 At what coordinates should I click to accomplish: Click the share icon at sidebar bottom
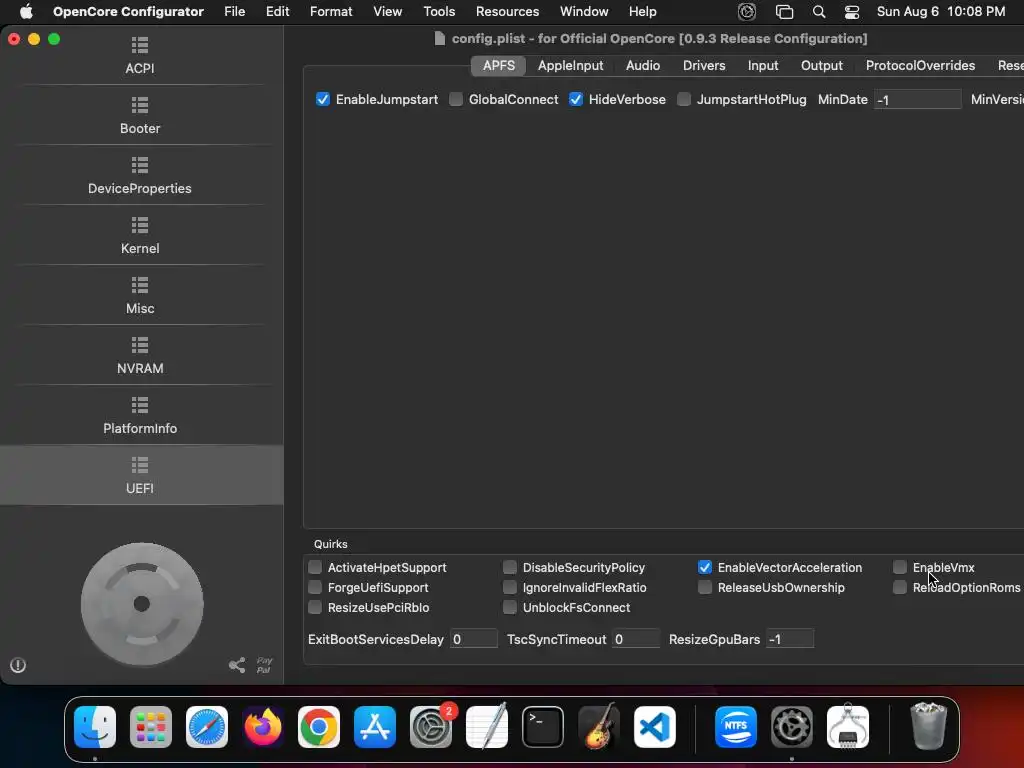pyautogui.click(x=237, y=665)
